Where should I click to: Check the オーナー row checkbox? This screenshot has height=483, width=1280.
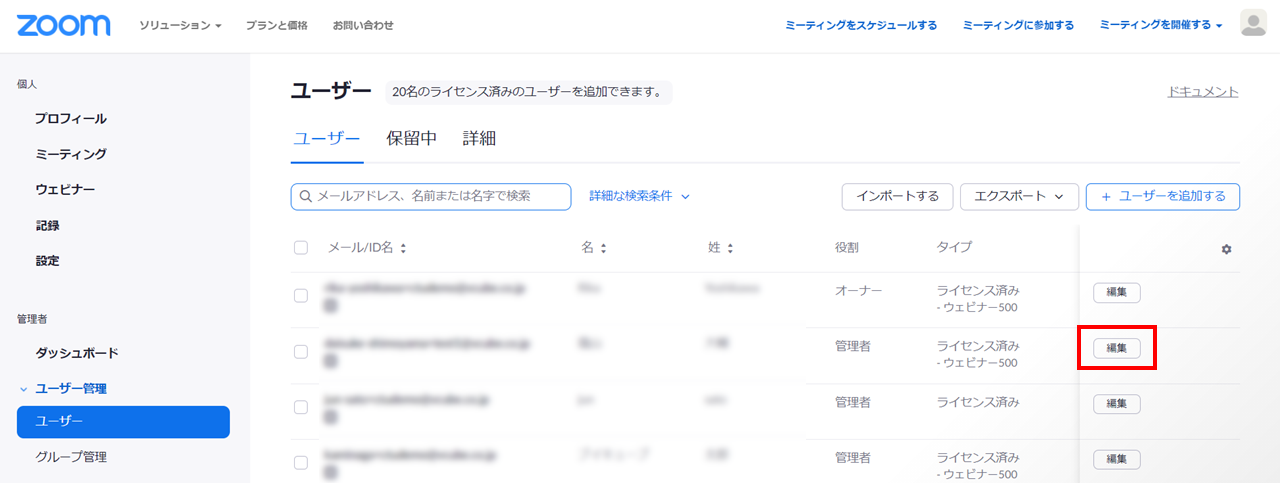pyautogui.click(x=301, y=296)
